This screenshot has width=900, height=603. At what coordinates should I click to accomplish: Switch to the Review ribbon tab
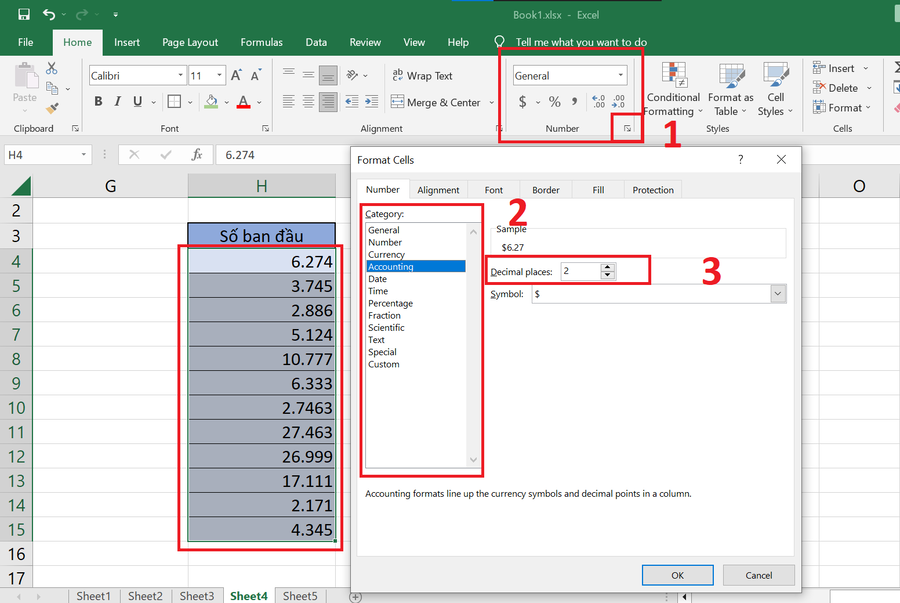click(x=365, y=42)
